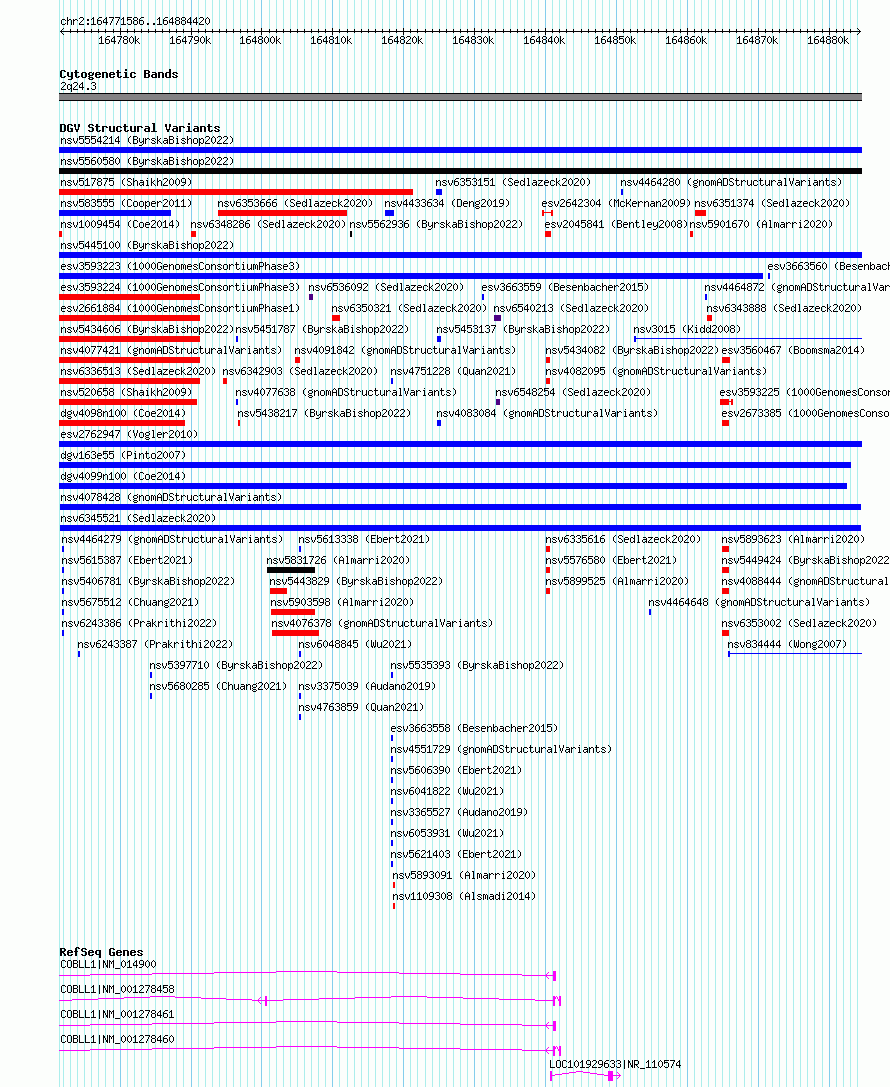Open COBLL1|NM_001278461 transcript label
Image resolution: width=890 pixels, height=1087 pixels.
click(117, 1014)
